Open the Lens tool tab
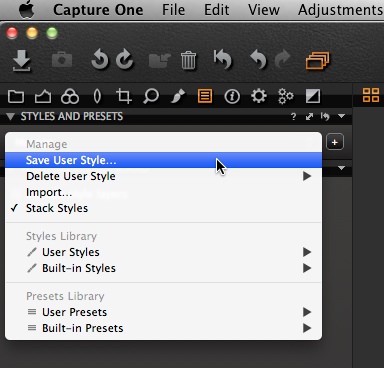 (97, 97)
